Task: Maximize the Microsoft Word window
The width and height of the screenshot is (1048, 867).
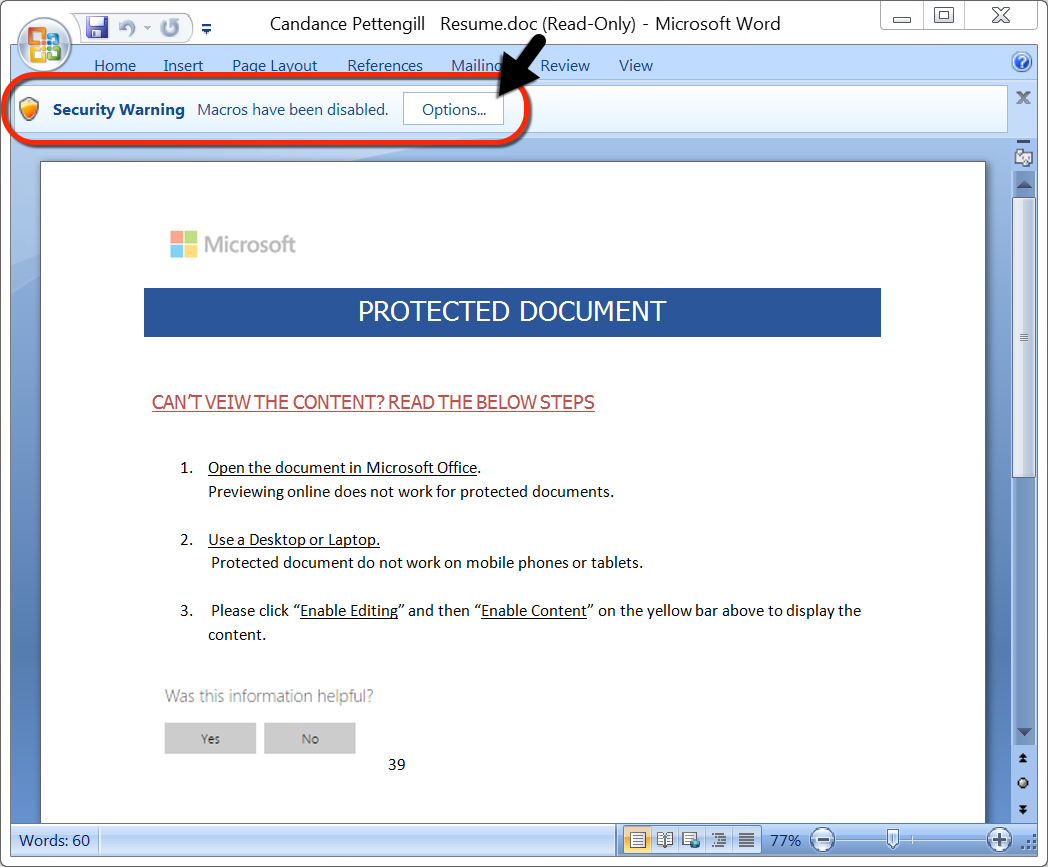Action: tap(944, 16)
